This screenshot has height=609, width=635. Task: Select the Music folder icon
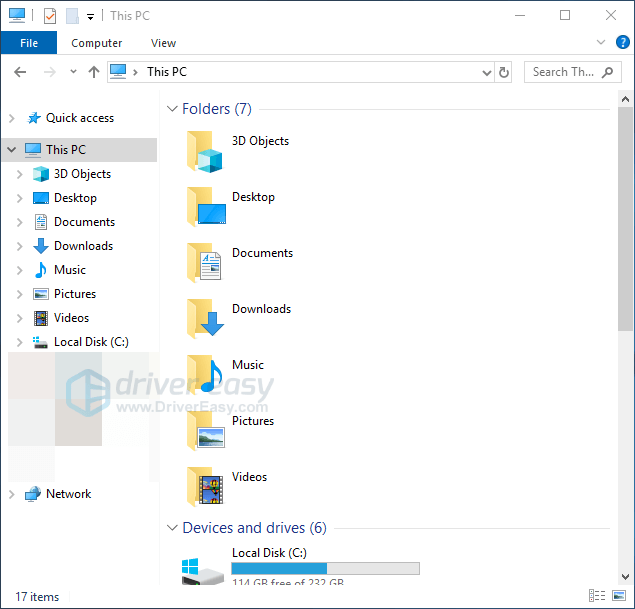[x=205, y=375]
